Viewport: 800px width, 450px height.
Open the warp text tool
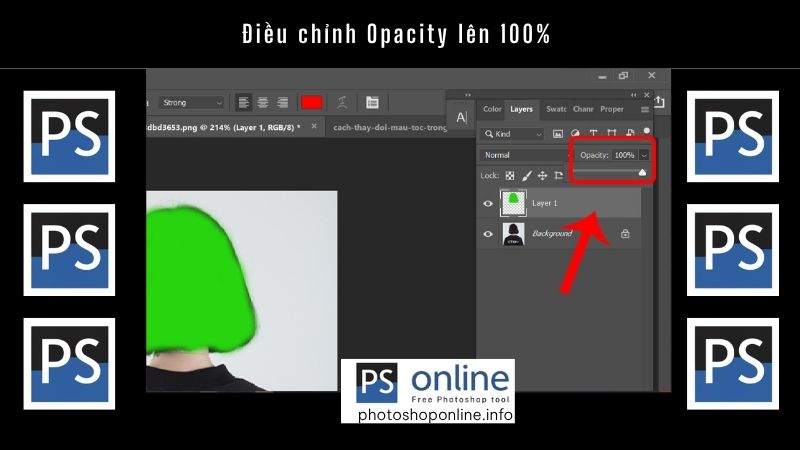coord(342,103)
